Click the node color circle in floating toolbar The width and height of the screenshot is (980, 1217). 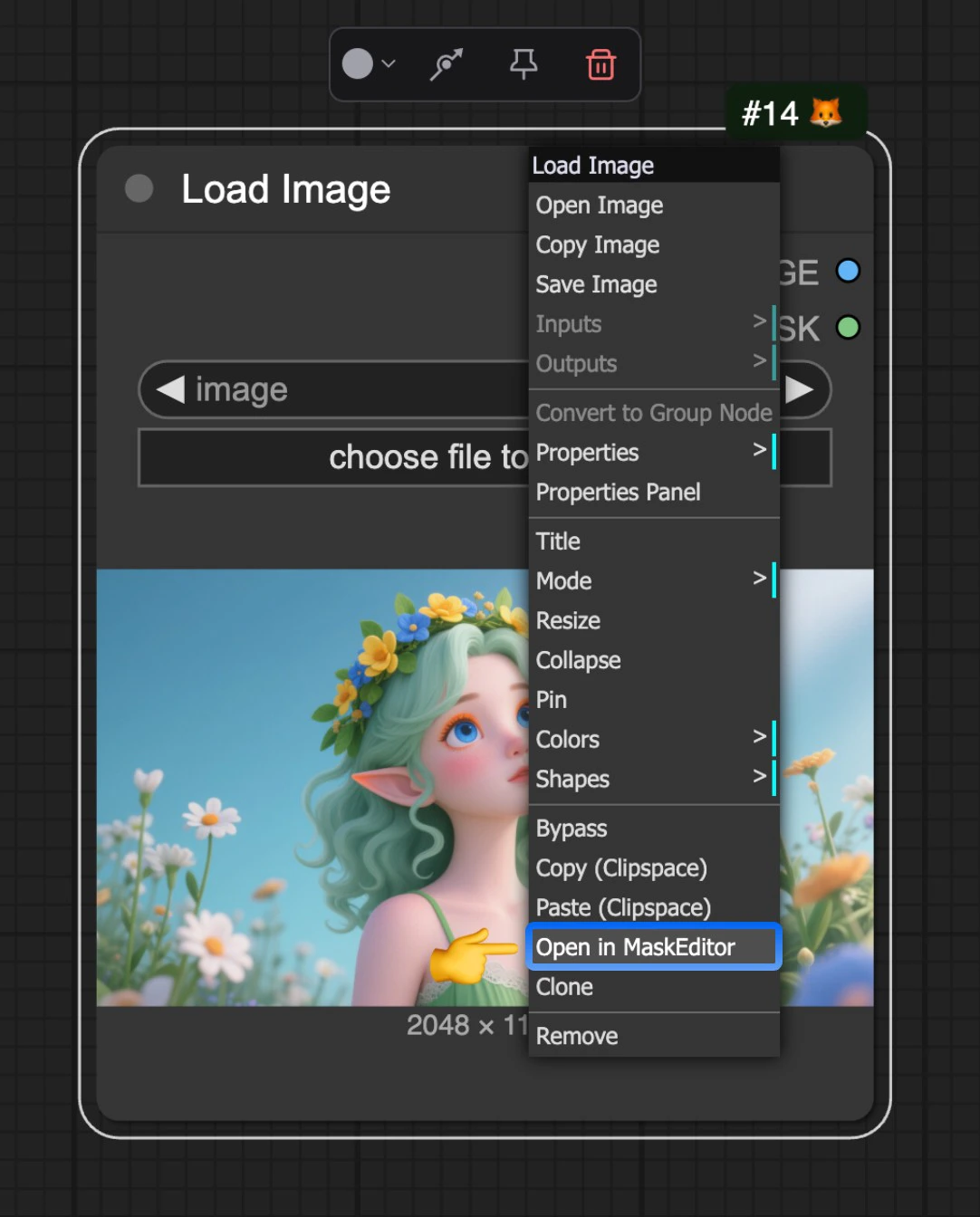point(358,63)
